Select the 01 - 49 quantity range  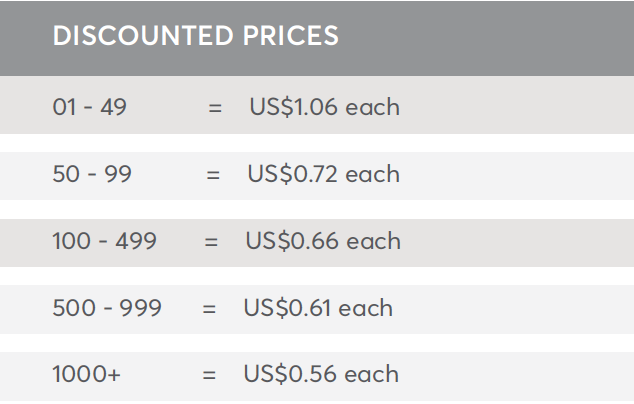90,107
